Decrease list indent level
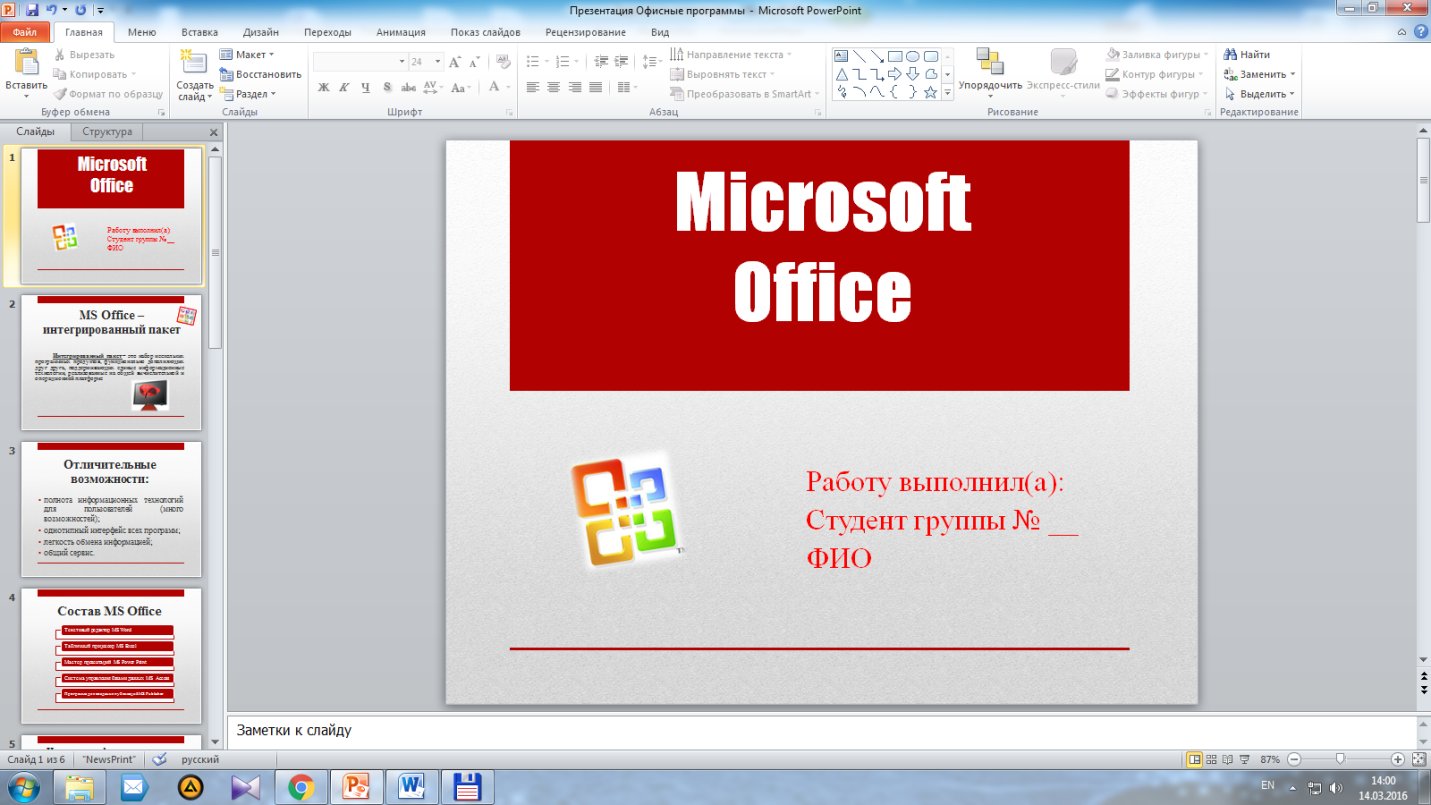 pyautogui.click(x=602, y=62)
